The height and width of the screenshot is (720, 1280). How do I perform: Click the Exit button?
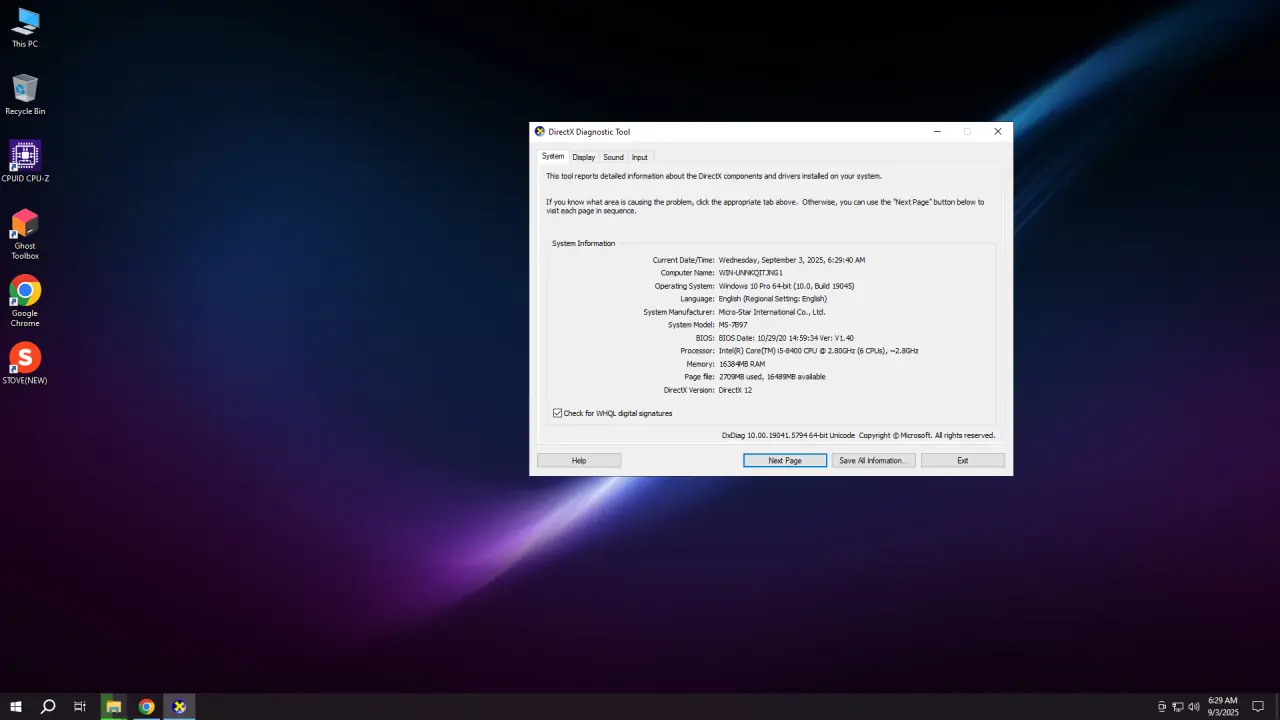(x=963, y=461)
